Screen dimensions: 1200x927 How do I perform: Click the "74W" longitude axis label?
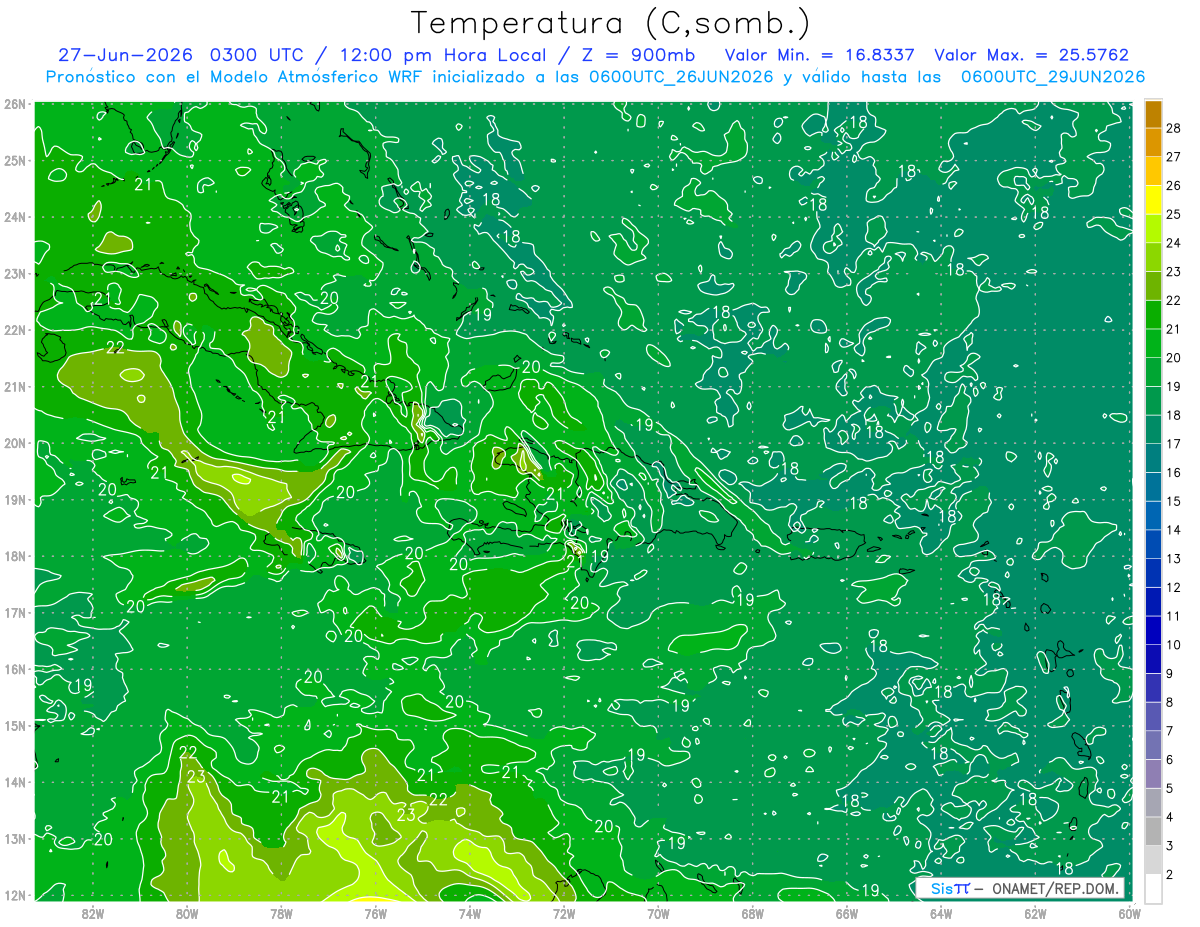tap(469, 913)
